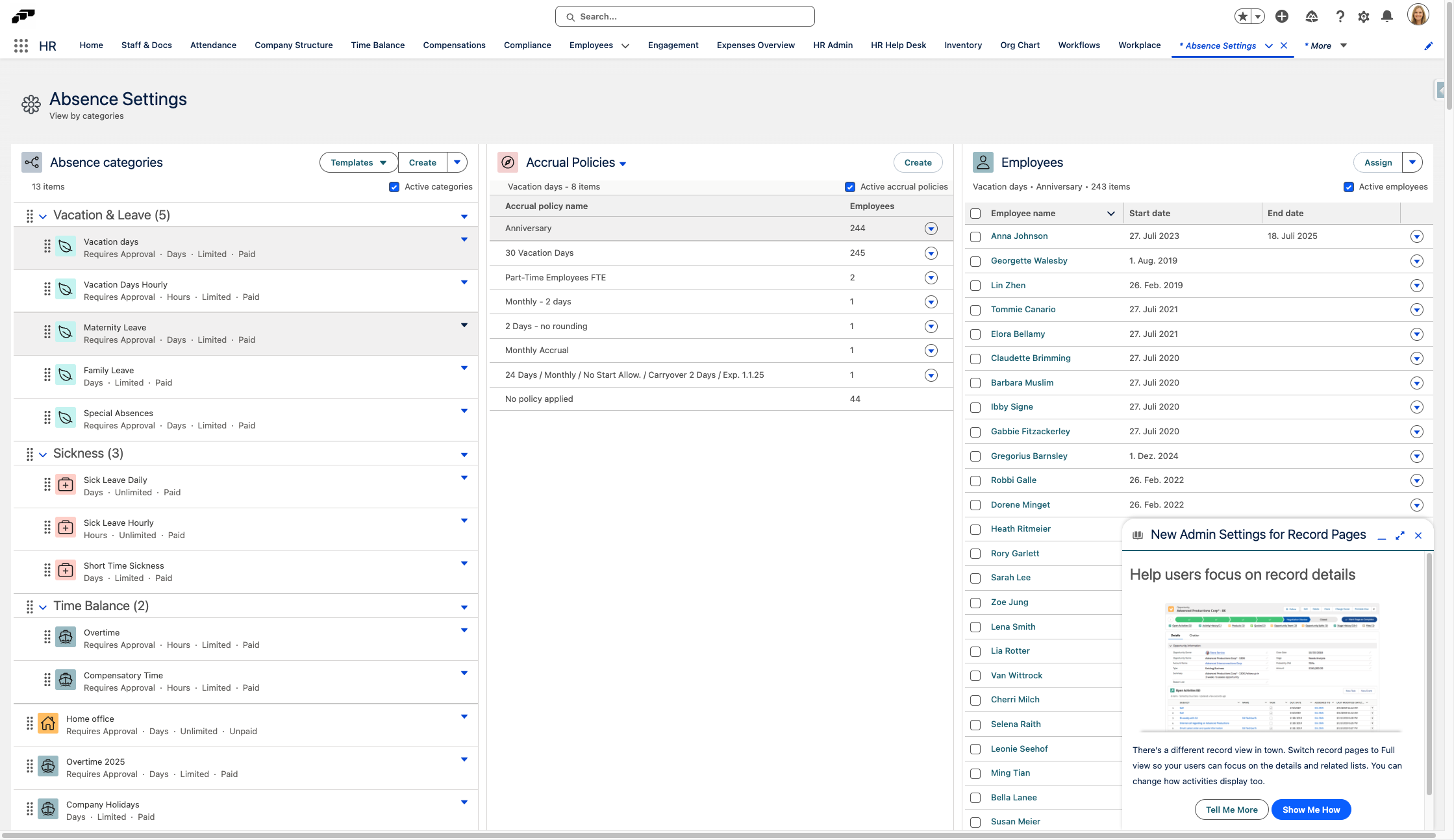Open the Global Actions plus icon

1282,16
